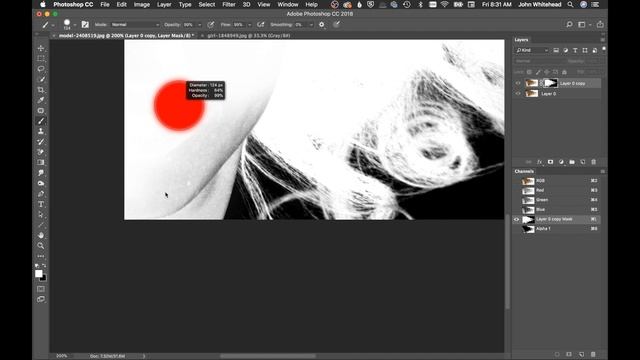
Task: Open the layer filter Kind dropdown
Action: coord(532,50)
